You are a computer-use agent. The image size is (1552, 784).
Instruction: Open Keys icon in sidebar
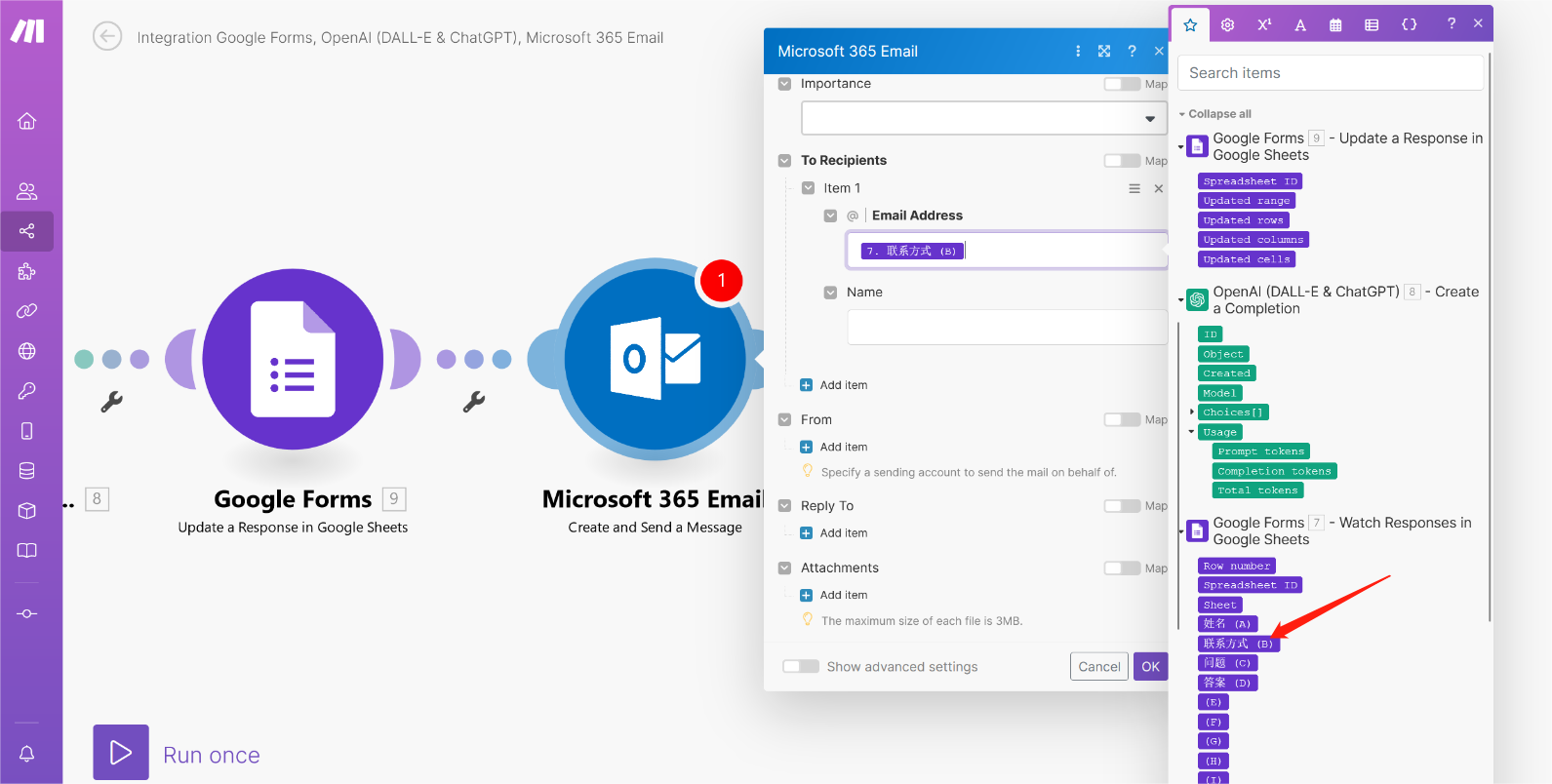[27, 391]
